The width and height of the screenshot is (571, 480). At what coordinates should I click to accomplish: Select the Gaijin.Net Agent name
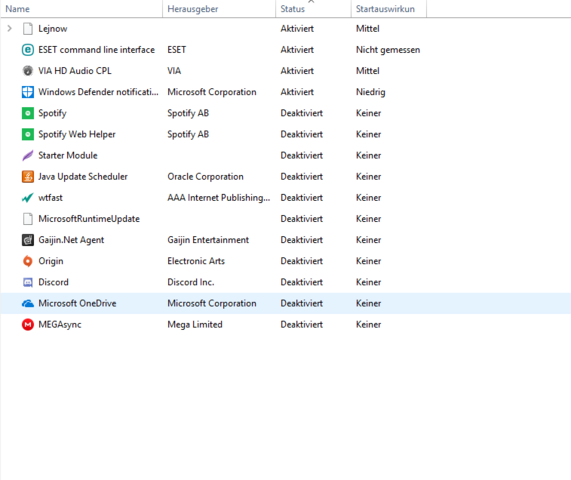tap(71, 240)
